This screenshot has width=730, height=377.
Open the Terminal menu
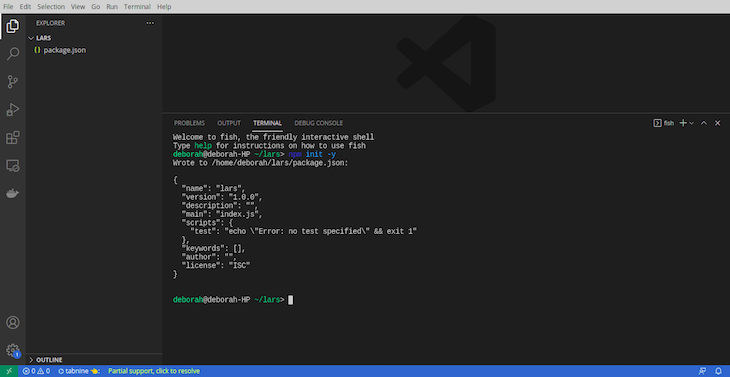coord(137,7)
